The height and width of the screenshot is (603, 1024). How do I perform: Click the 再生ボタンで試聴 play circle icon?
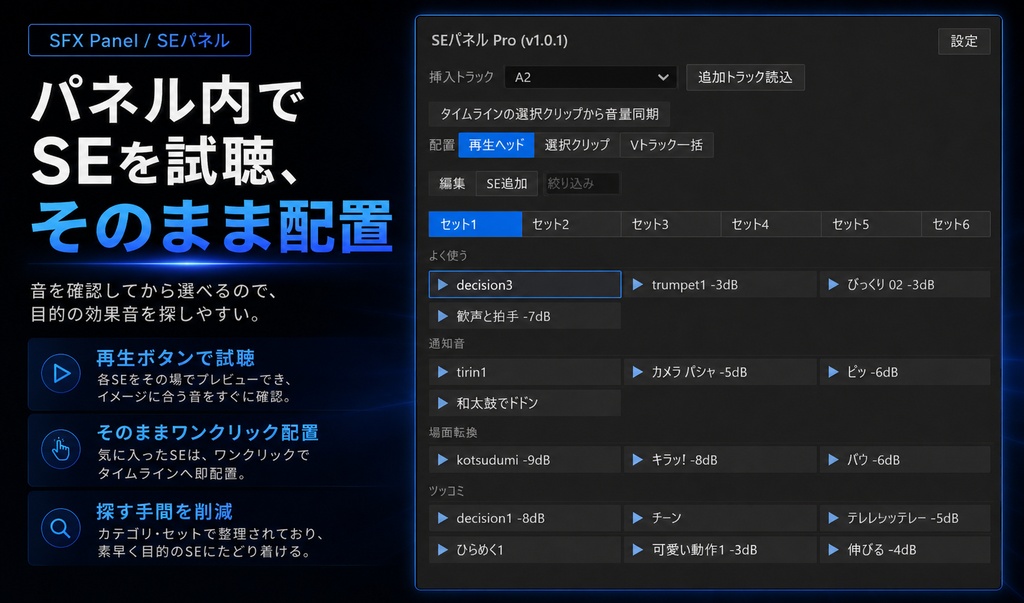[x=61, y=373]
